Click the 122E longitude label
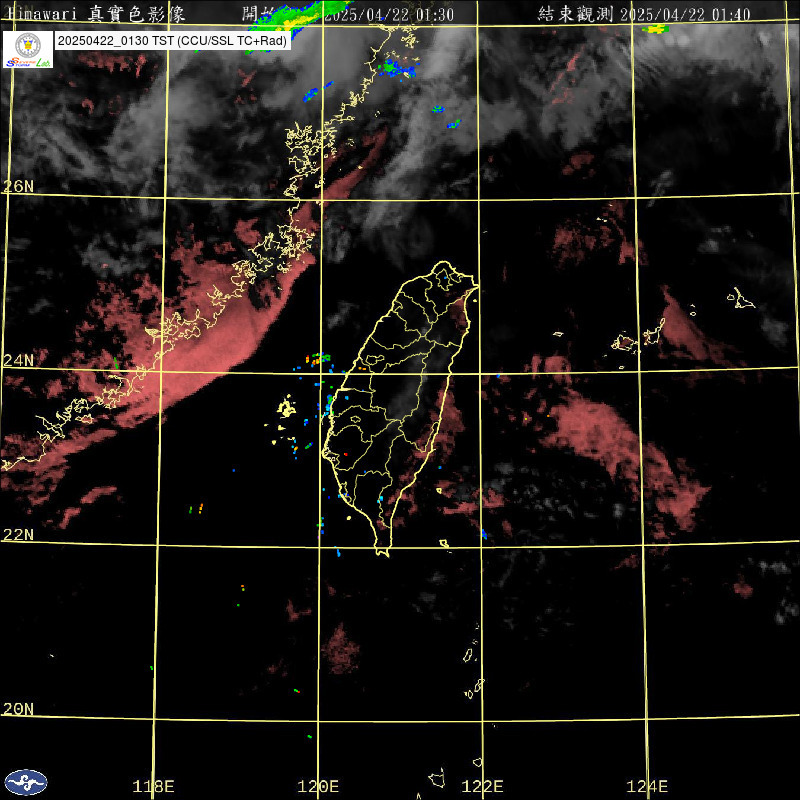 tap(483, 786)
